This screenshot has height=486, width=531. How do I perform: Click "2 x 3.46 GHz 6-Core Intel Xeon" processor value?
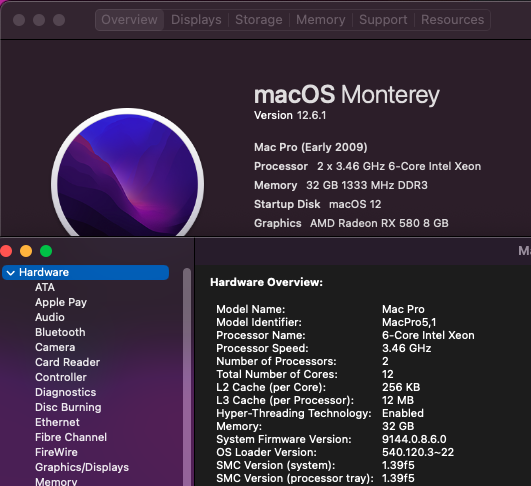399,166
